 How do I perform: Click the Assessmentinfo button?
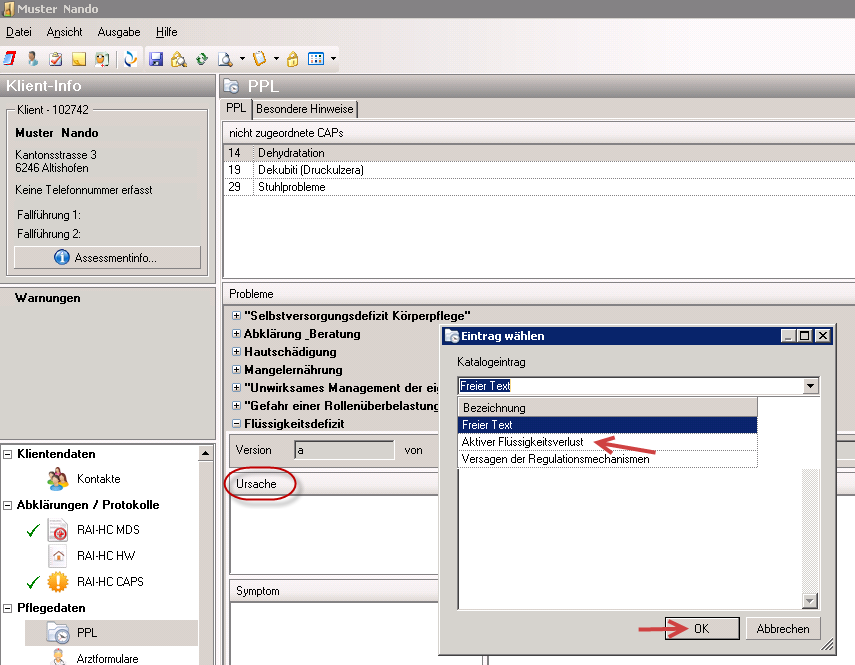click(107, 258)
